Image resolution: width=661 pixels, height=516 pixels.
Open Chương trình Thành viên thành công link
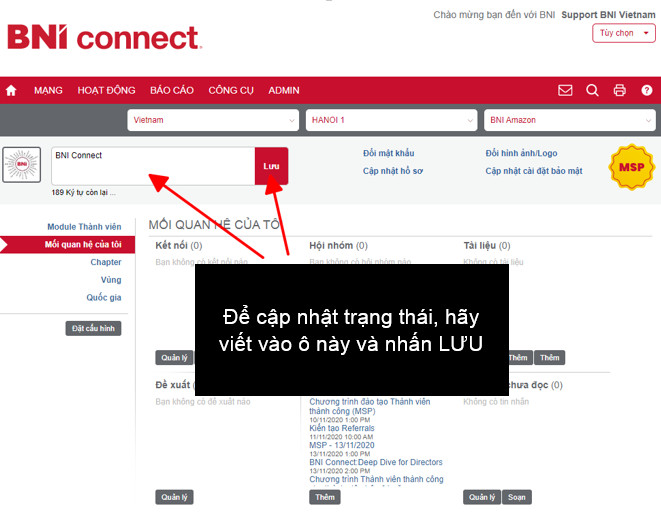click(x=376, y=479)
